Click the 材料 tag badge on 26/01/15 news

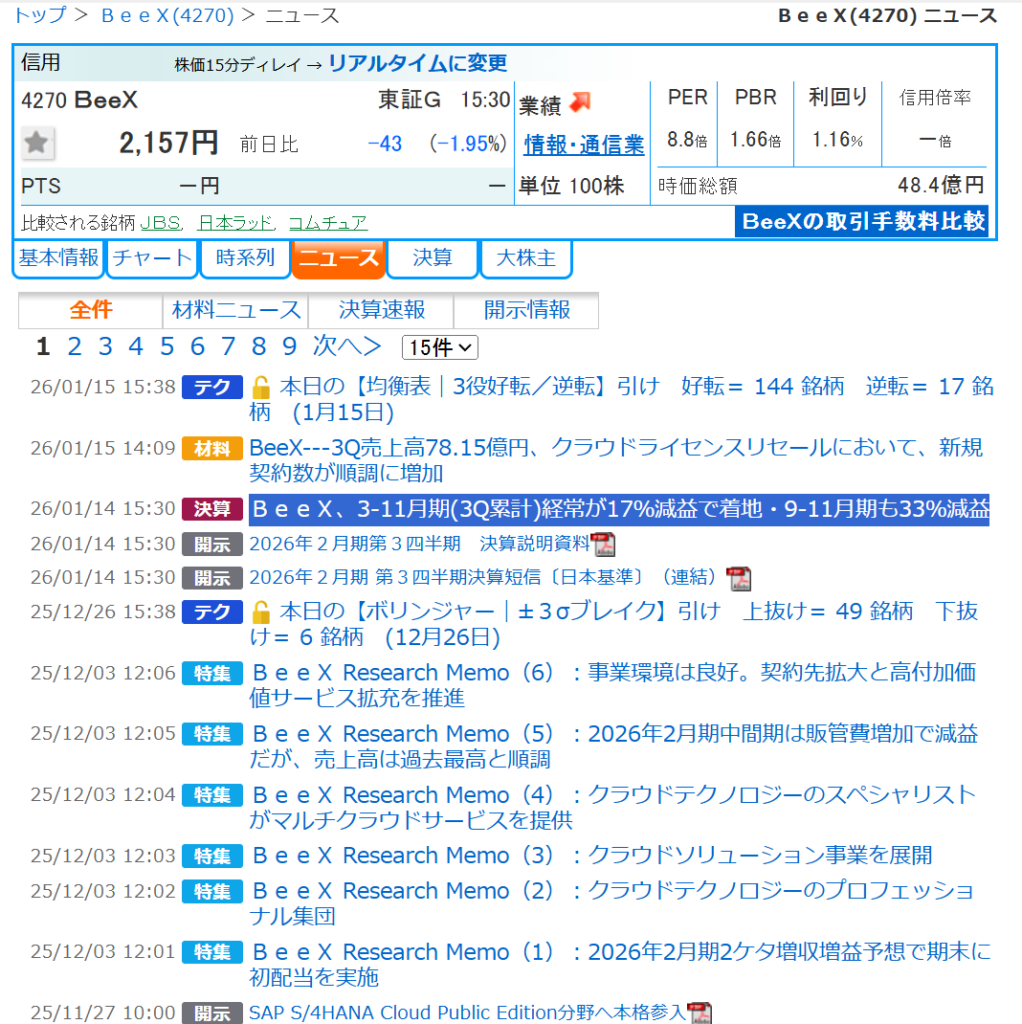point(211,449)
